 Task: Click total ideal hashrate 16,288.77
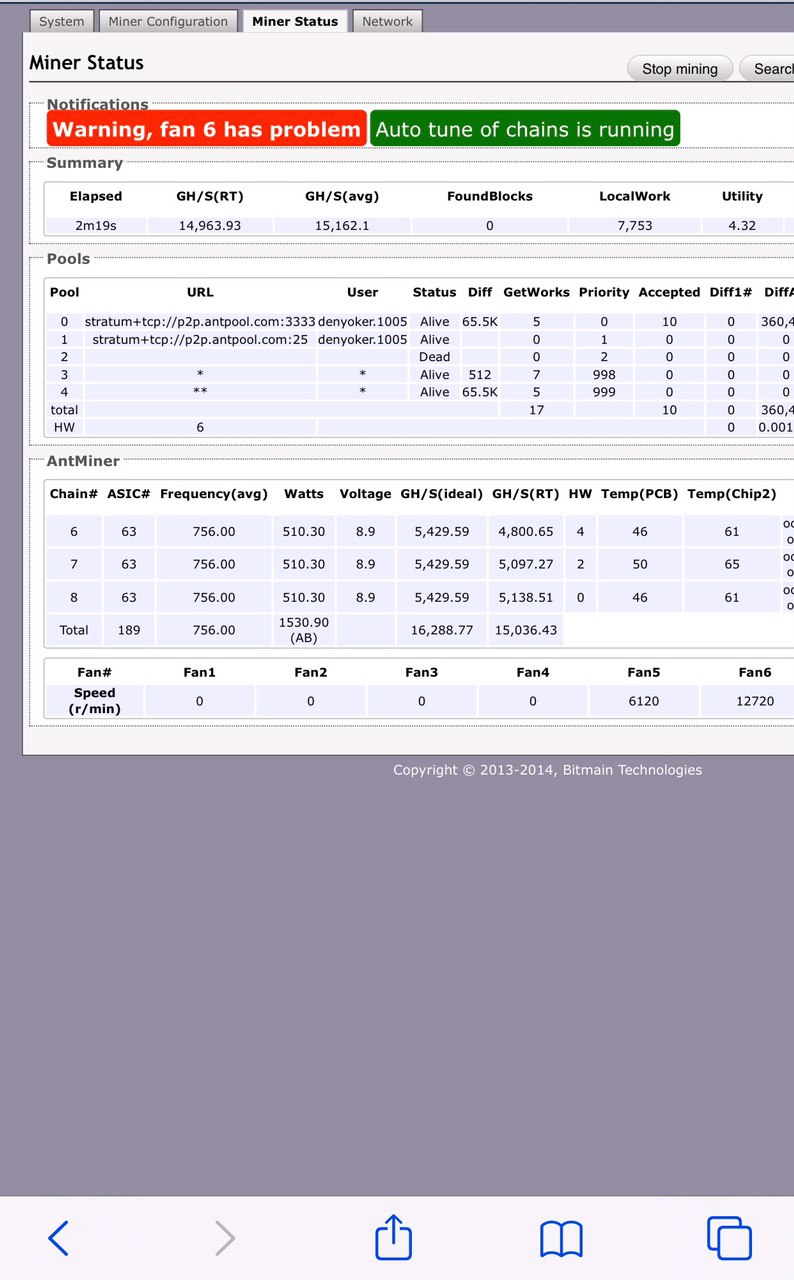pos(441,631)
